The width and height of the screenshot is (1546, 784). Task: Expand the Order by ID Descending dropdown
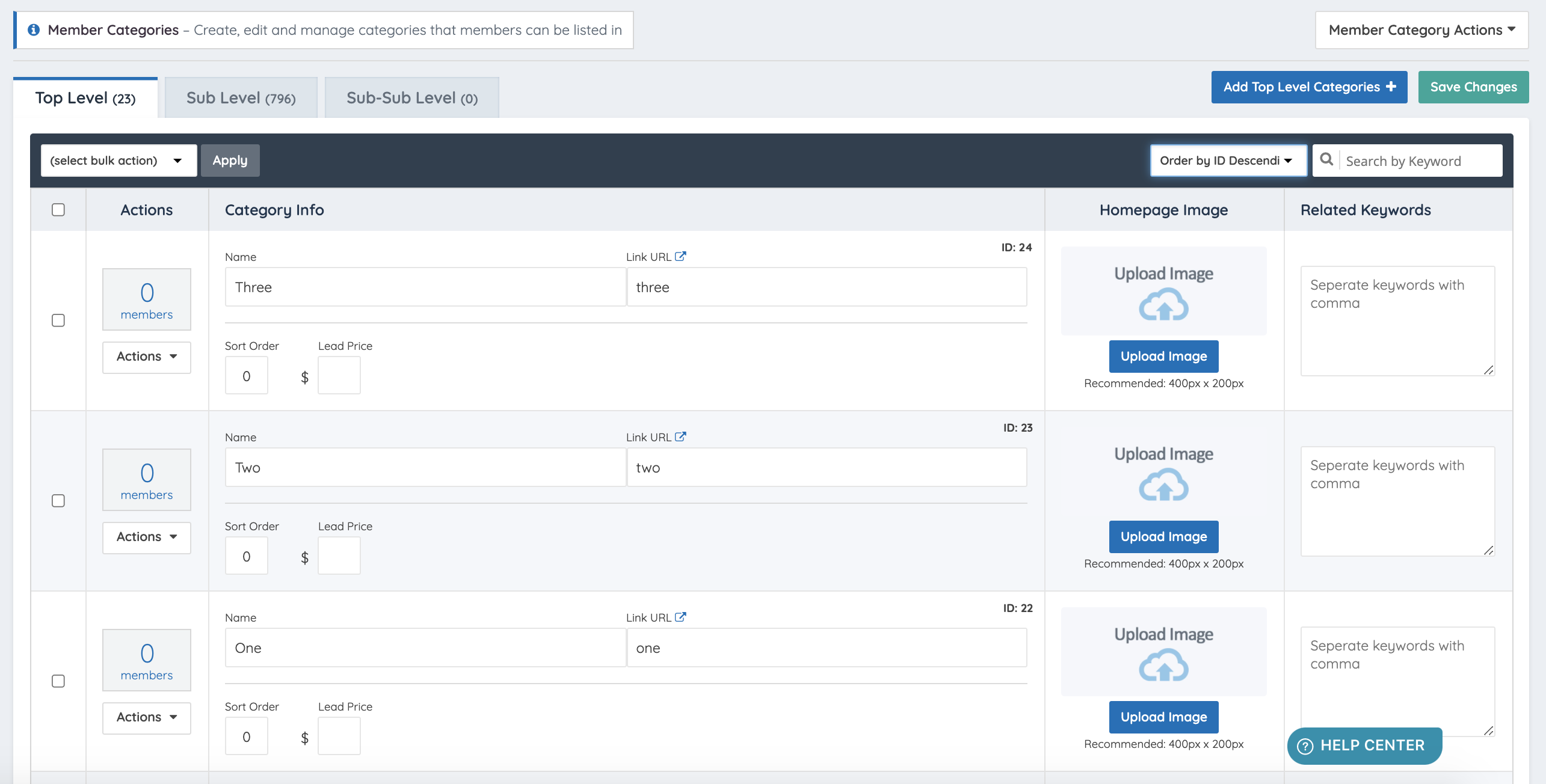[x=1228, y=161]
